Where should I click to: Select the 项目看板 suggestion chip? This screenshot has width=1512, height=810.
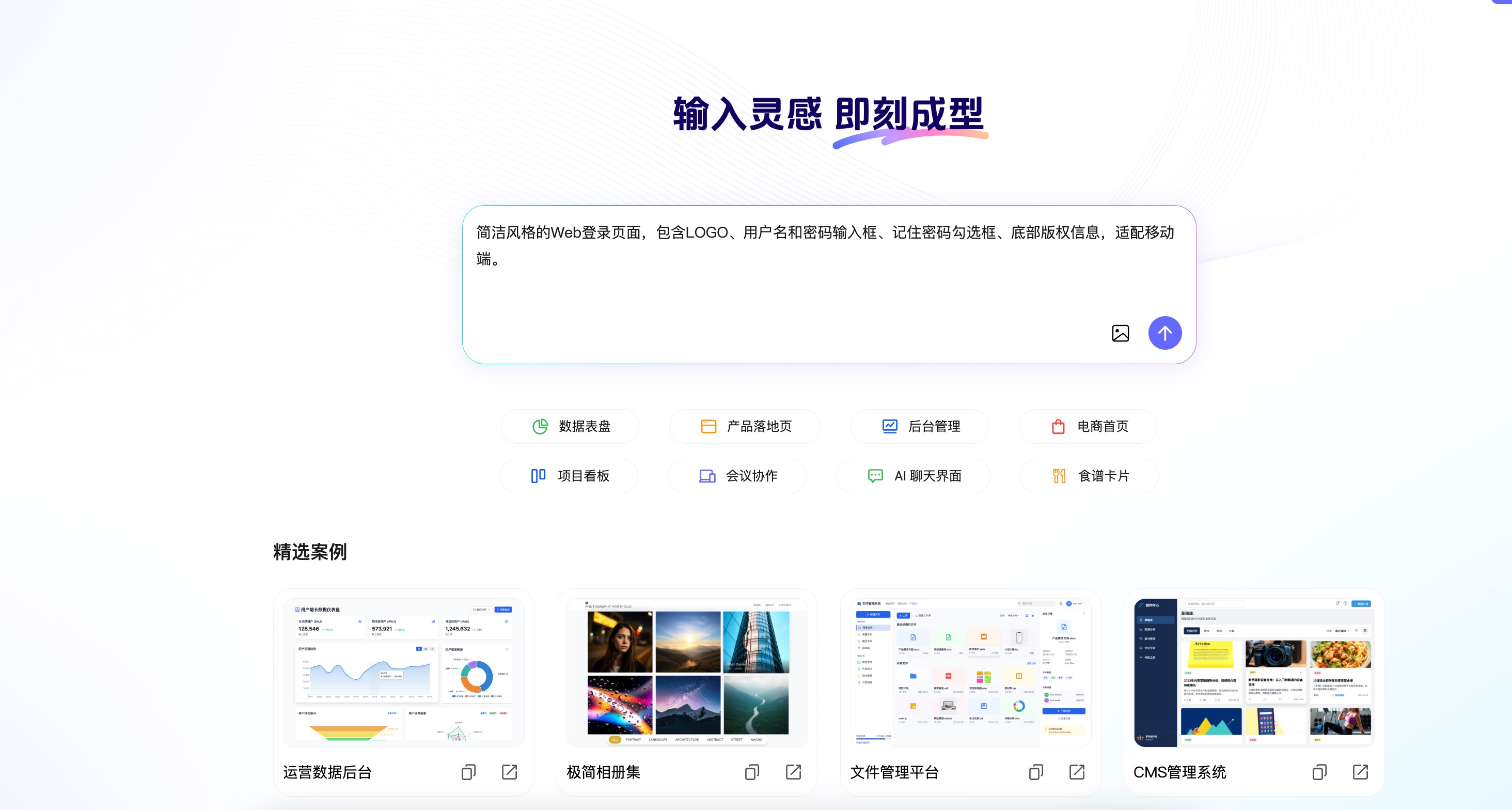click(x=568, y=476)
